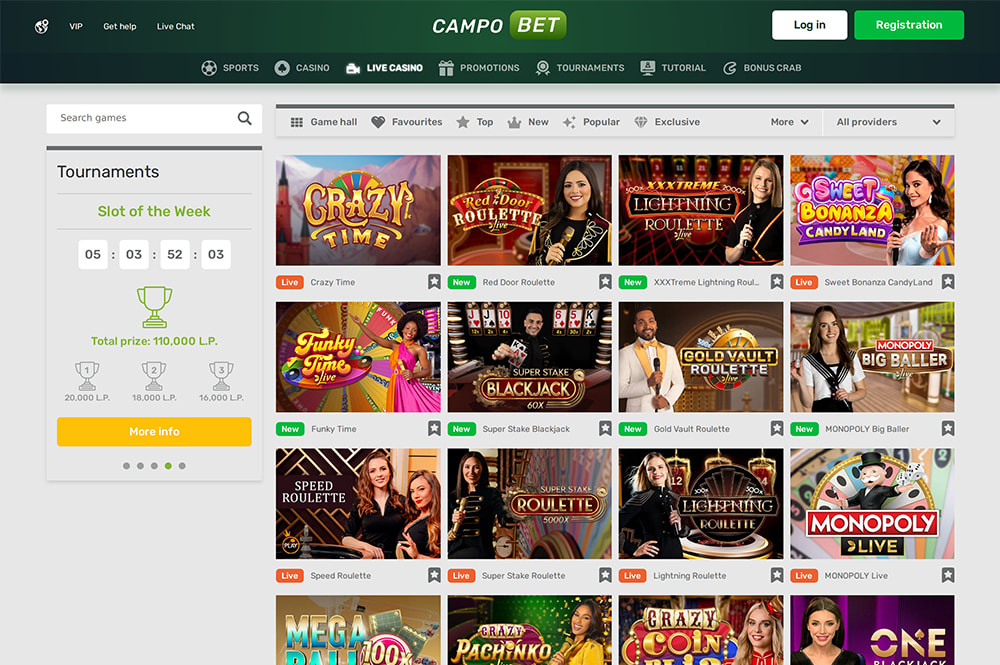1000x665 pixels.
Task: Toggle favourite bookmark for Lightning Roulette
Action: [x=777, y=575]
